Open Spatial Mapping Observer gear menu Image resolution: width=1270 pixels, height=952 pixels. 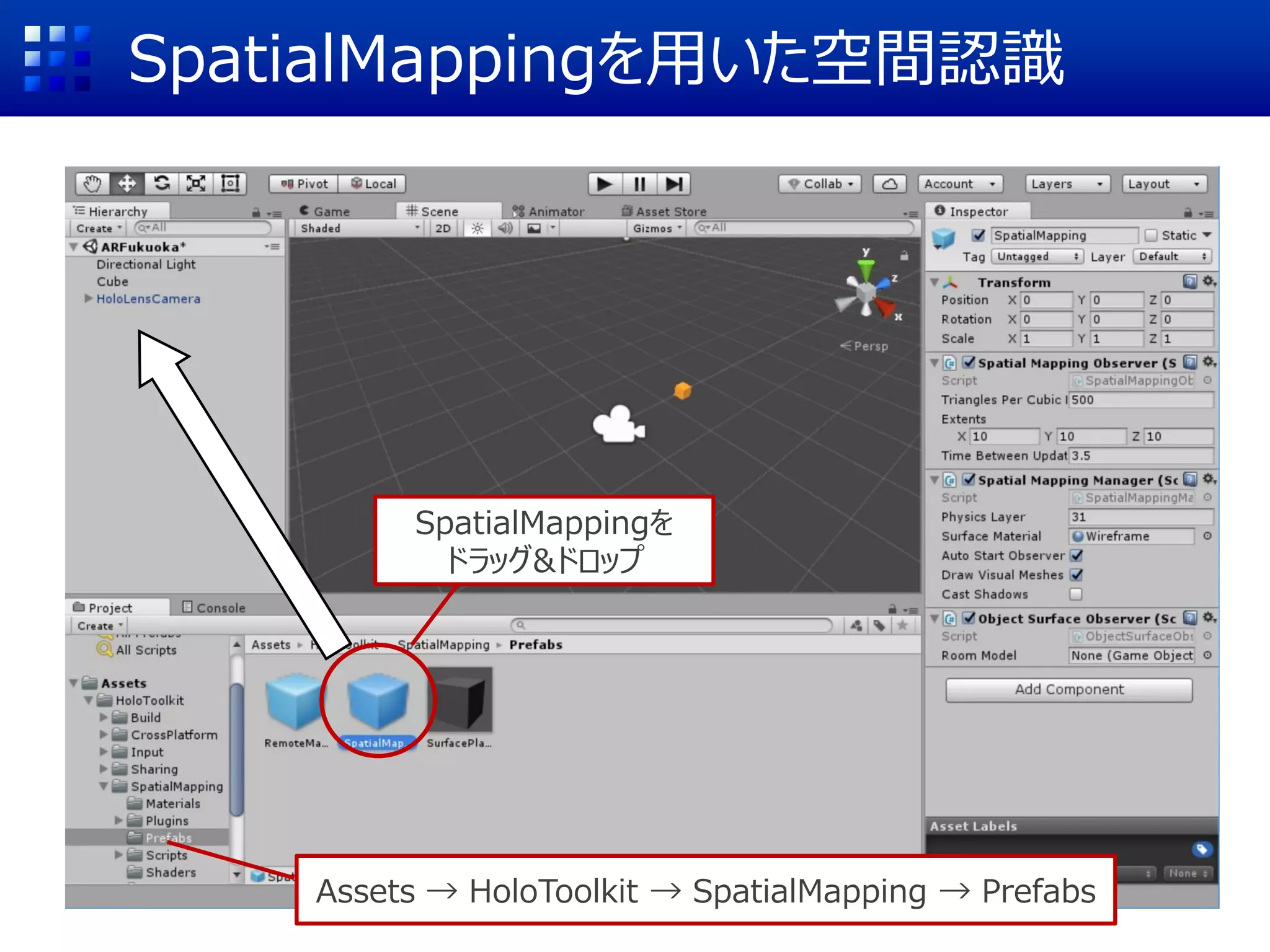tap(1209, 362)
